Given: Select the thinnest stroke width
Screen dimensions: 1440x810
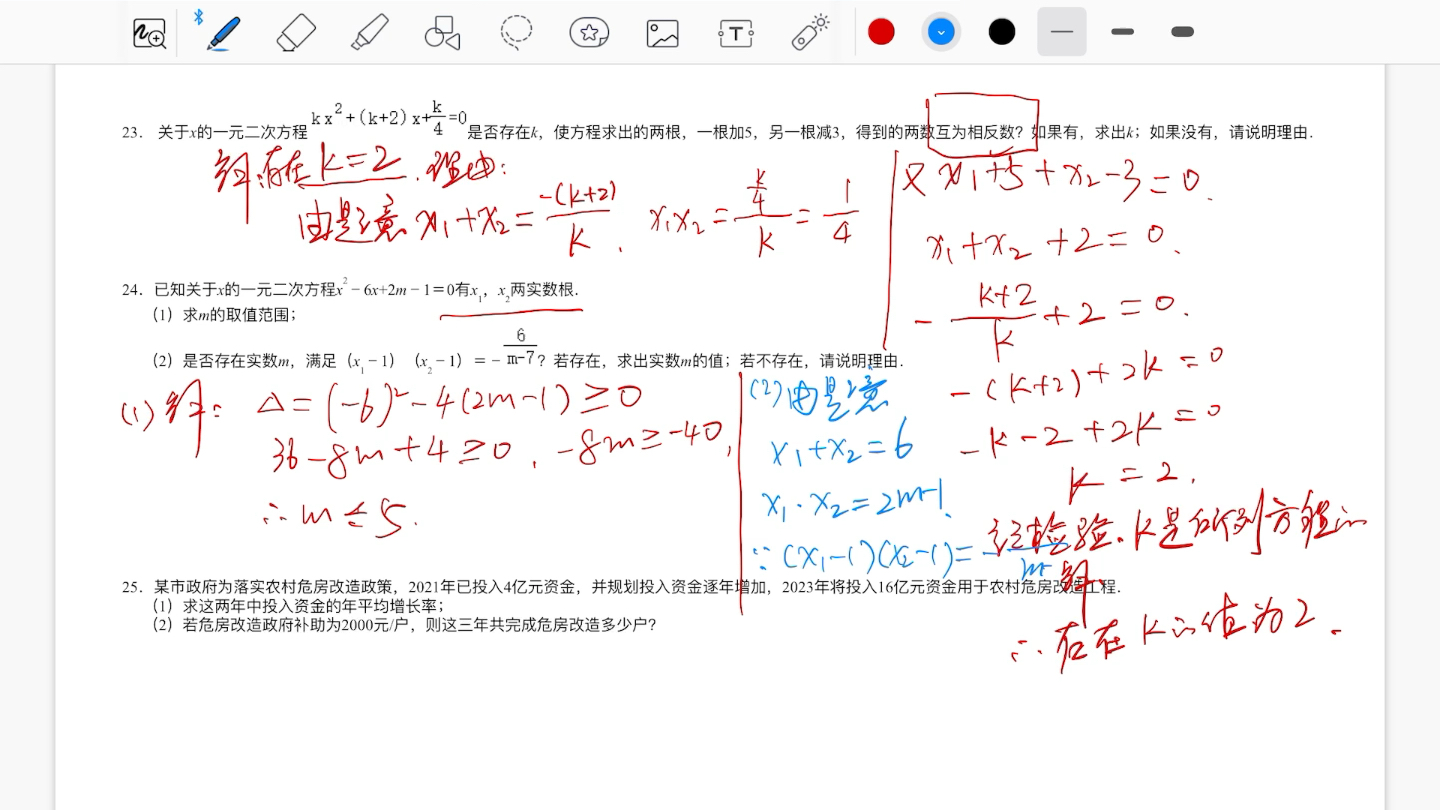Looking at the screenshot, I should tap(1062, 32).
